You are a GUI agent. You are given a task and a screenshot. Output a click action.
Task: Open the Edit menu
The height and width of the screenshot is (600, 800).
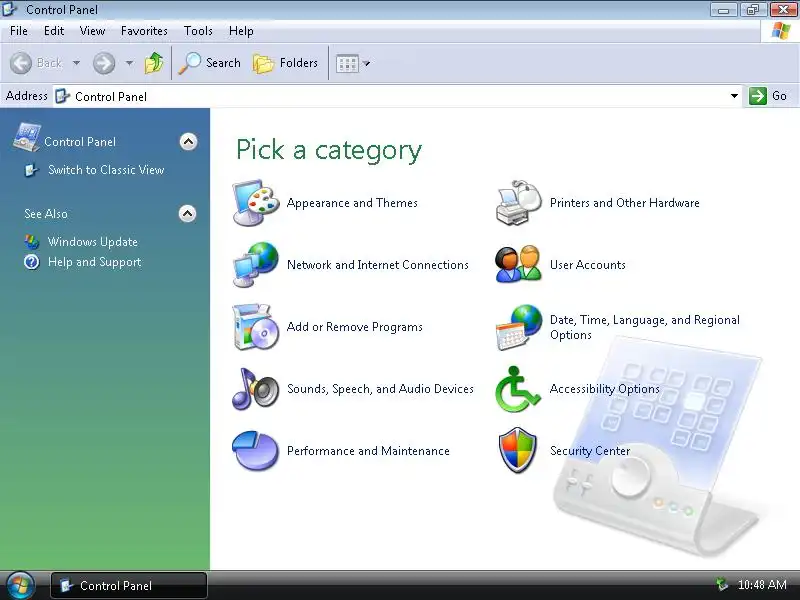[54, 31]
